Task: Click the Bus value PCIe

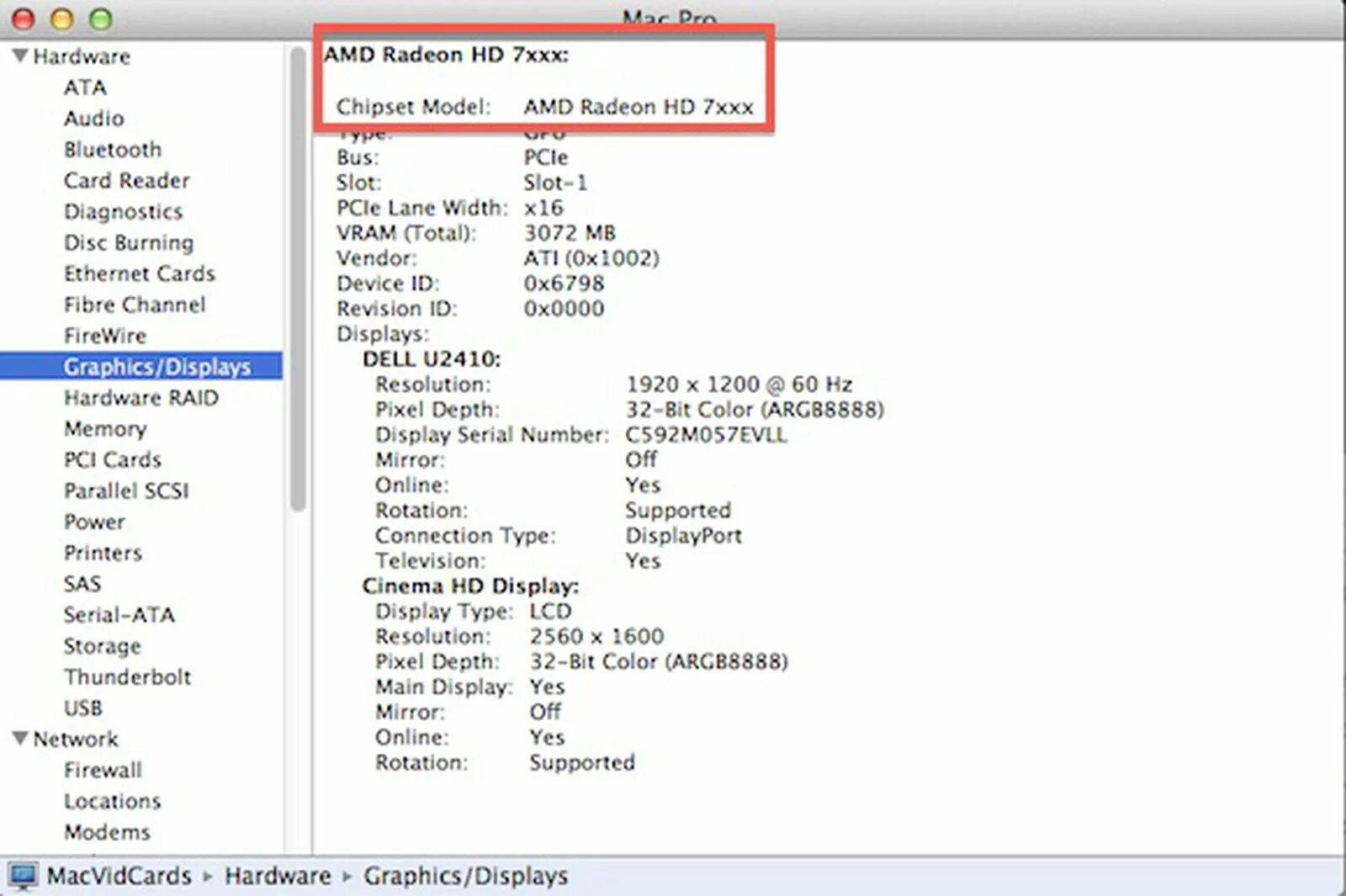Action: coord(545,157)
